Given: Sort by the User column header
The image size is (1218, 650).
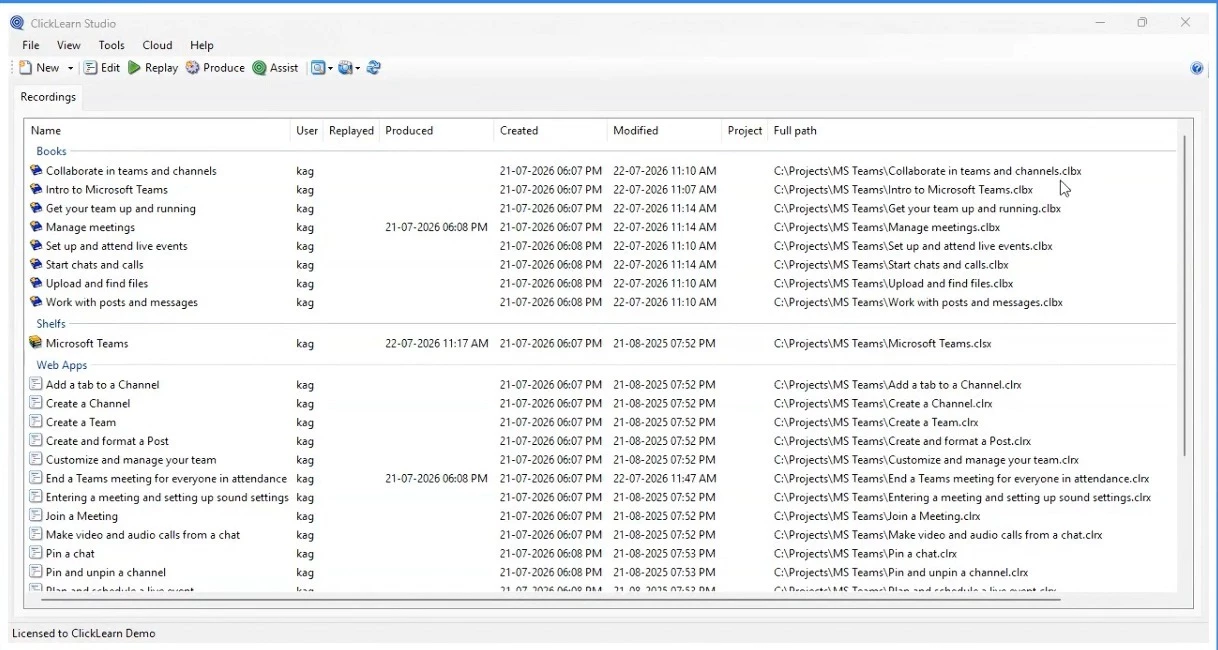Looking at the screenshot, I should (307, 130).
